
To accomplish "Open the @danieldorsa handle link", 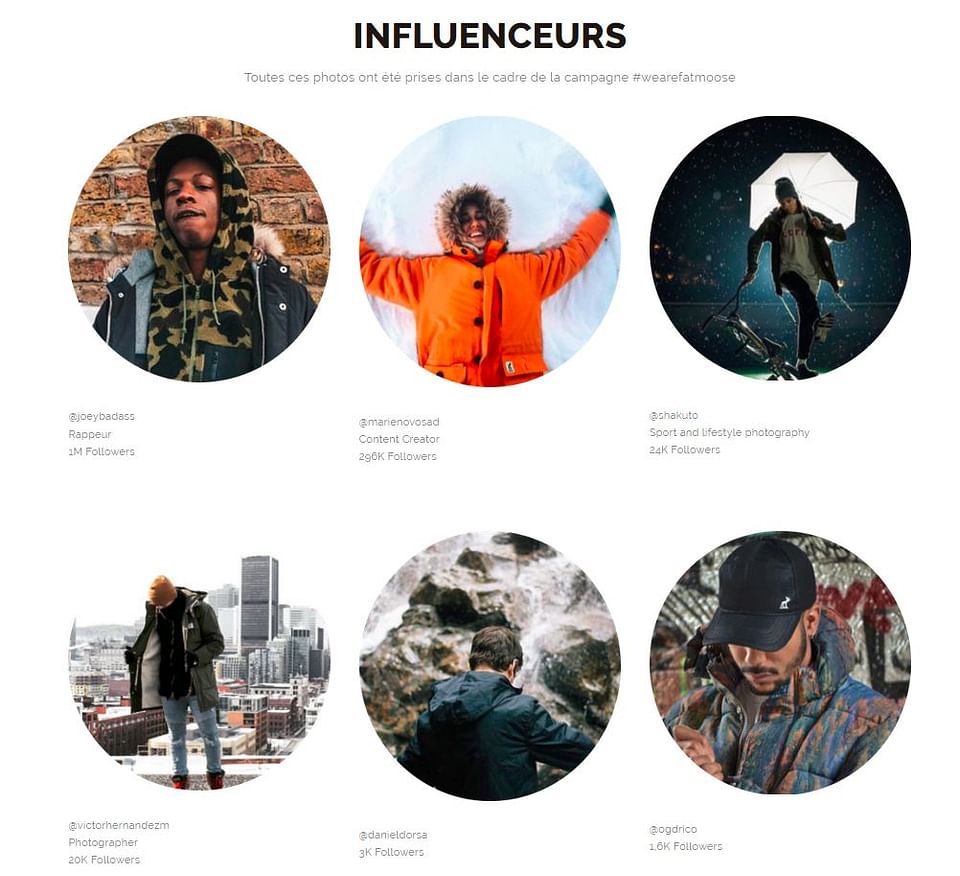I will point(393,835).
